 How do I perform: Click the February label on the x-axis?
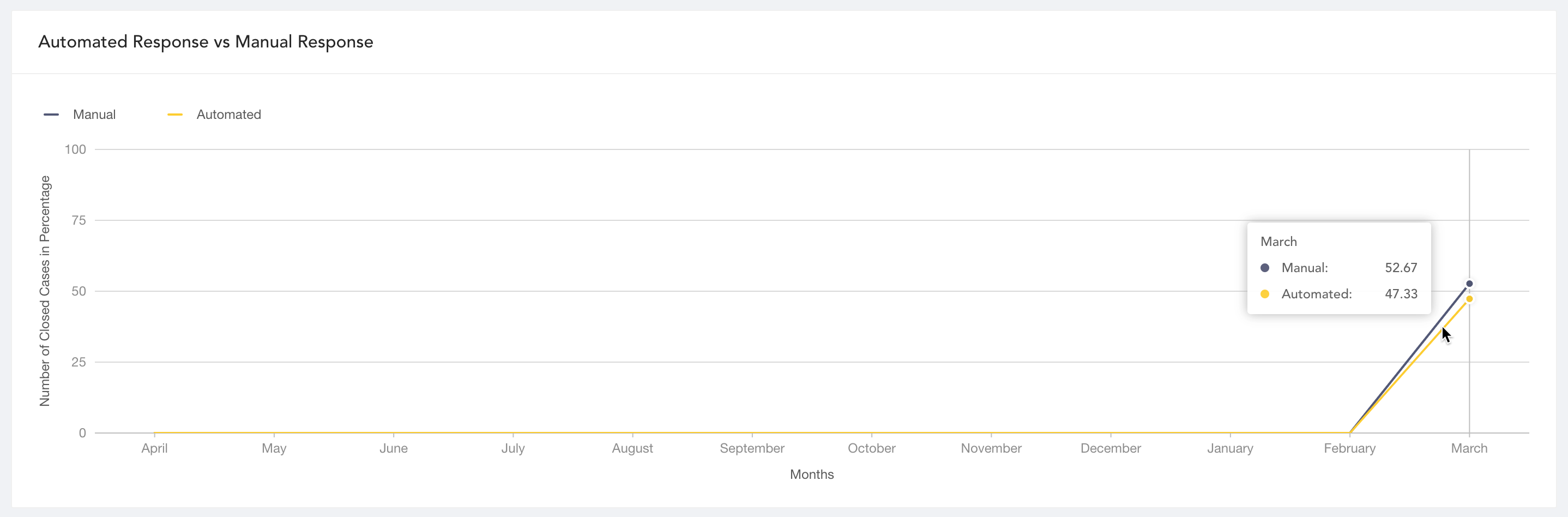[x=1349, y=448]
